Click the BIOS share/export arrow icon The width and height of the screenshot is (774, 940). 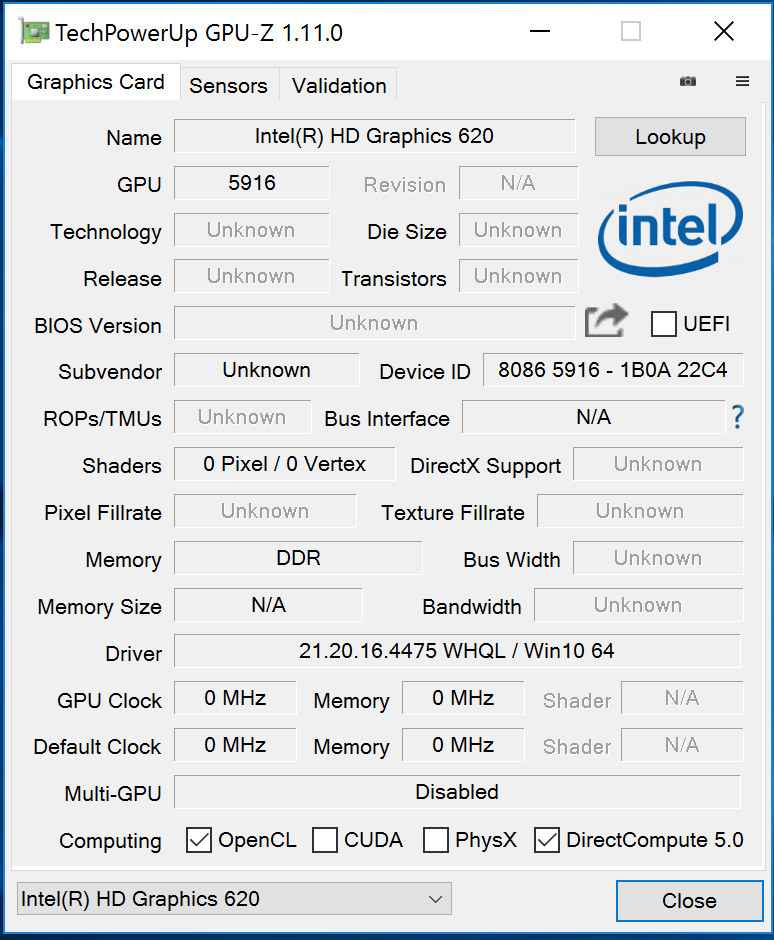tap(606, 322)
